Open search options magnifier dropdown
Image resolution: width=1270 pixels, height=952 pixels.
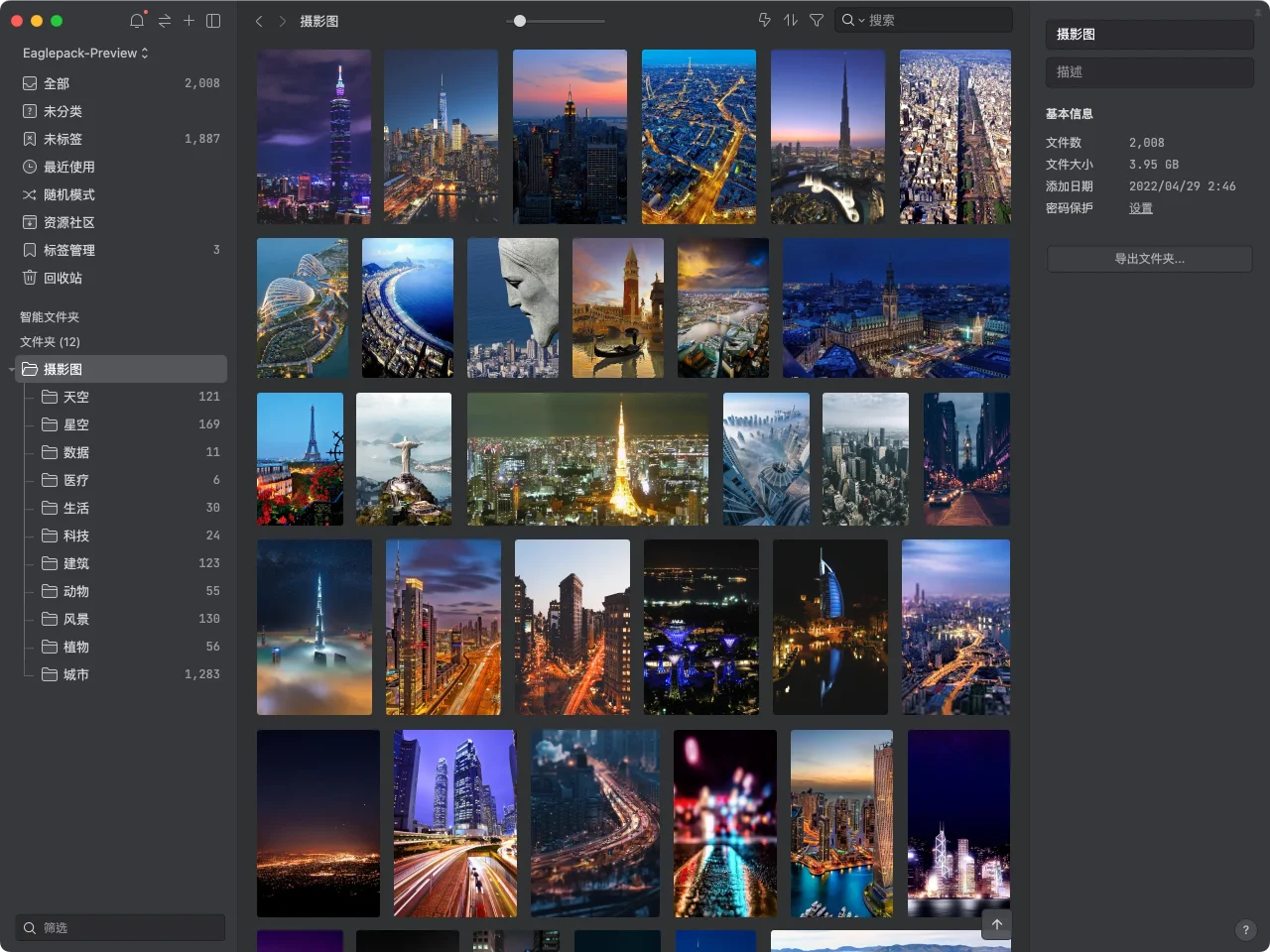pos(852,20)
